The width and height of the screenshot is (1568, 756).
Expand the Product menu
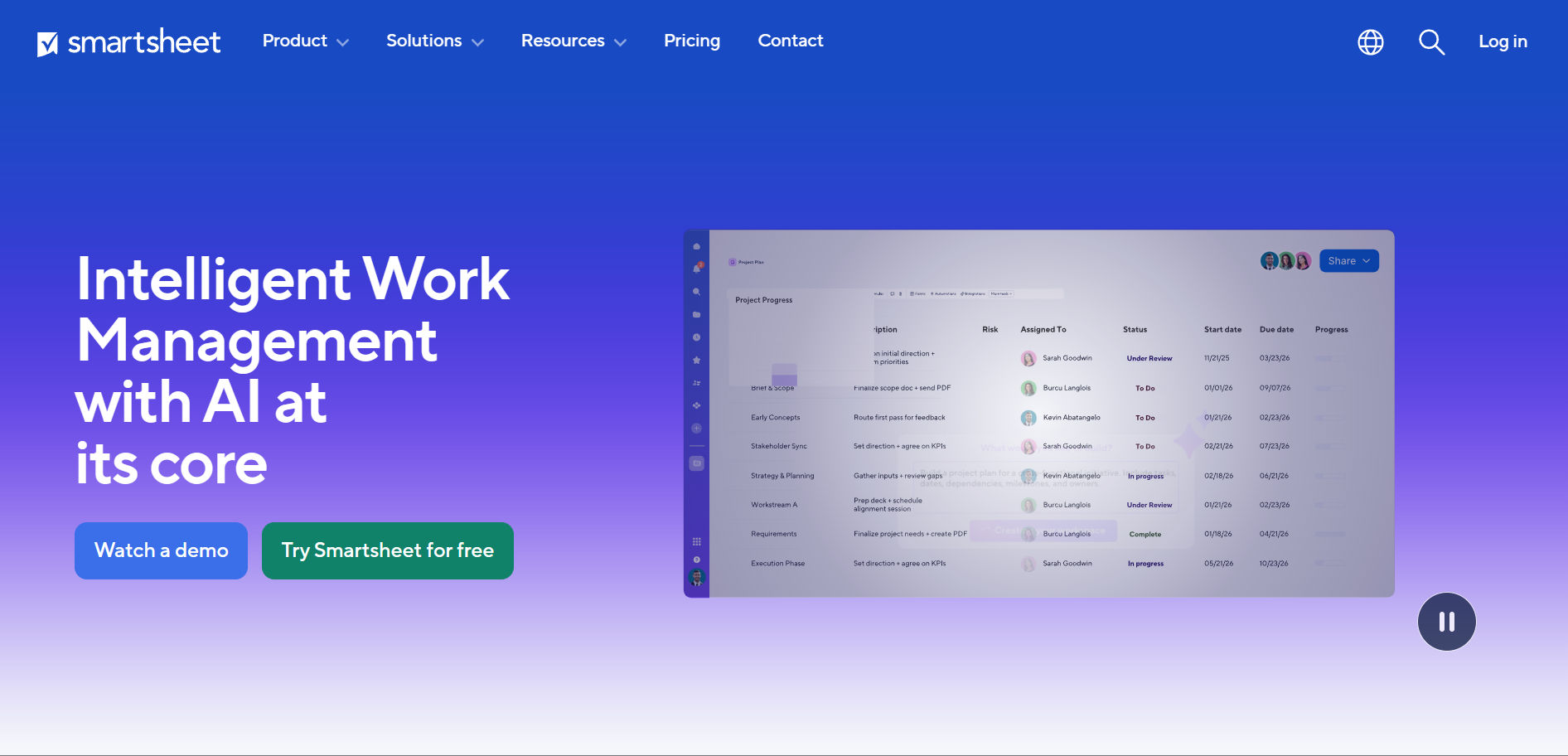point(305,41)
